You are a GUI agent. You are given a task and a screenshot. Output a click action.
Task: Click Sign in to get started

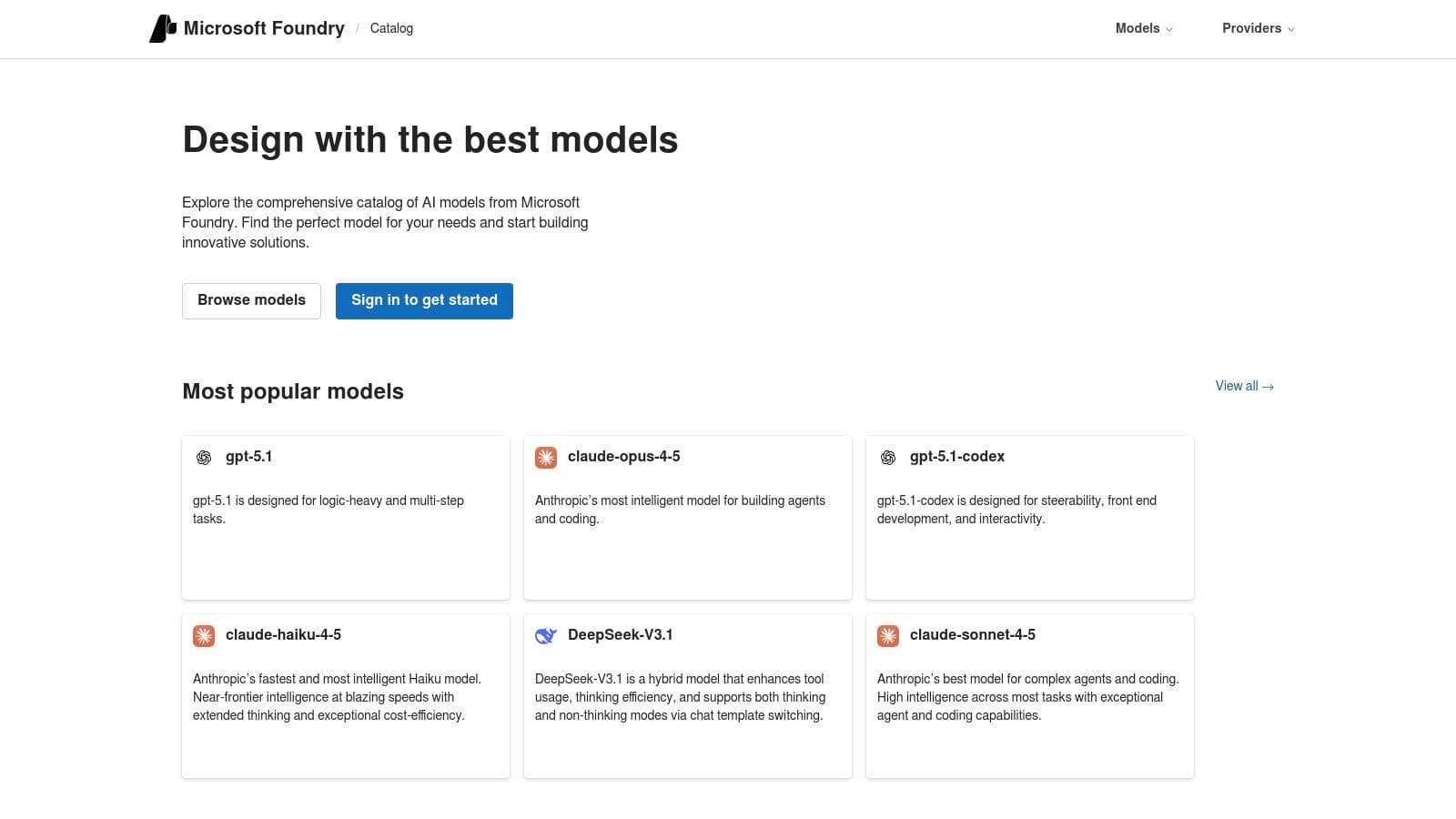pyautogui.click(x=424, y=301)
